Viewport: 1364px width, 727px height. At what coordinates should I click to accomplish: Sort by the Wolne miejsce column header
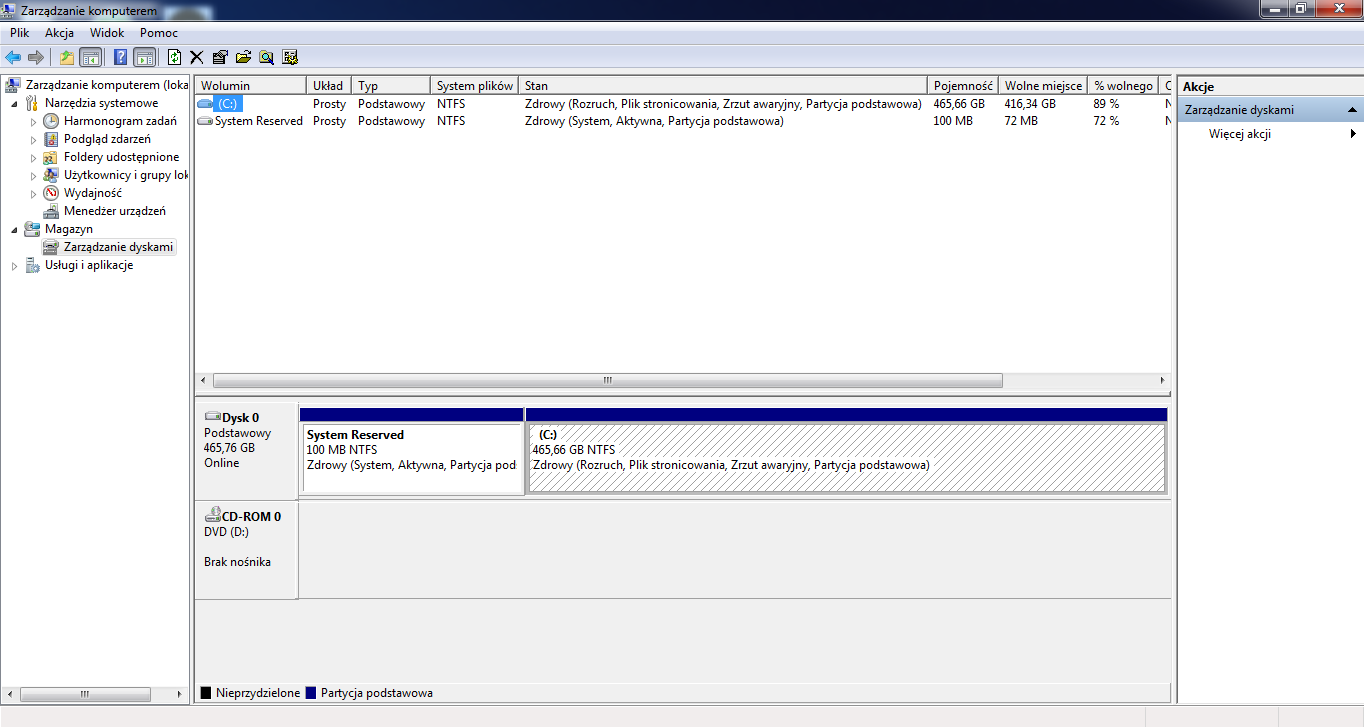pos(1043,86)
